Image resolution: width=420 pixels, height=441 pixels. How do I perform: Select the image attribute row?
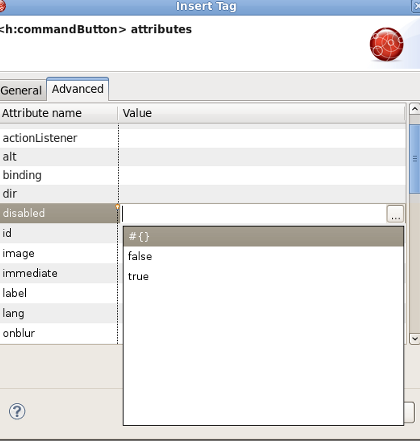(x=58, y=253)
